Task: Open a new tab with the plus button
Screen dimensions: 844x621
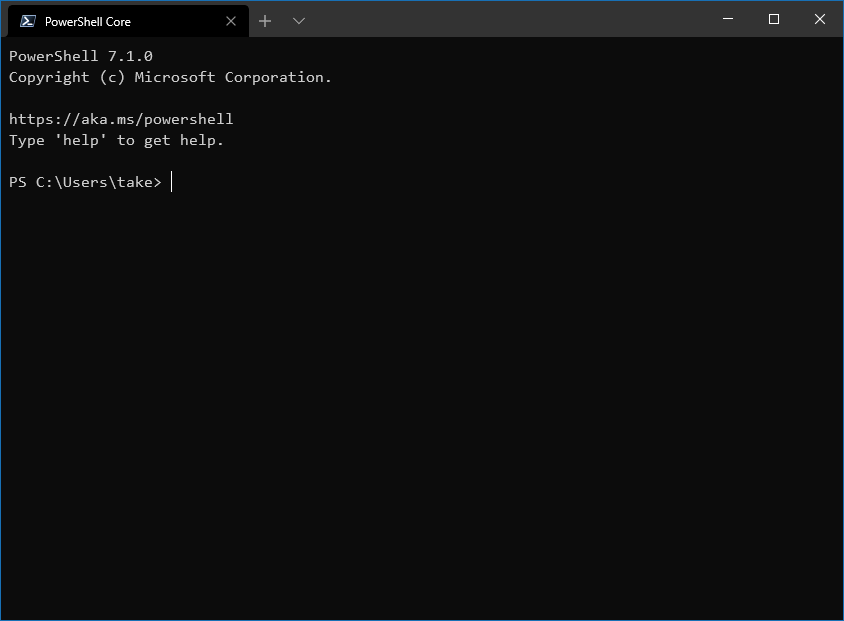Action: click(x=265, y=21)
